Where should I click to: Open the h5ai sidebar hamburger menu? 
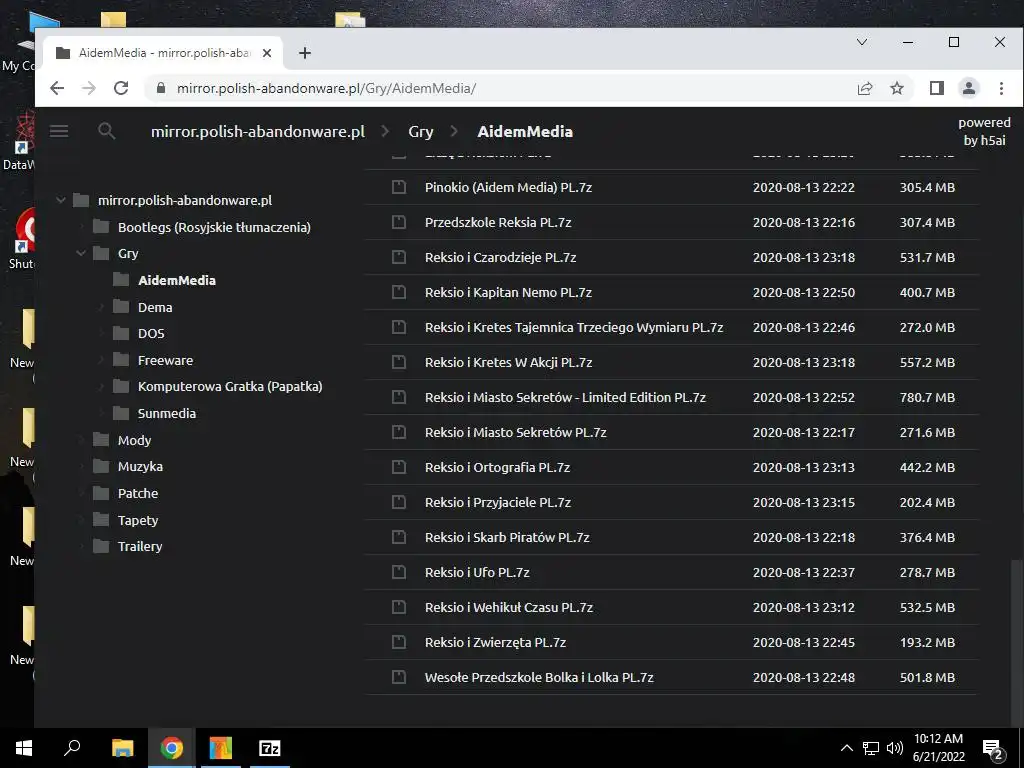[59, 131]
